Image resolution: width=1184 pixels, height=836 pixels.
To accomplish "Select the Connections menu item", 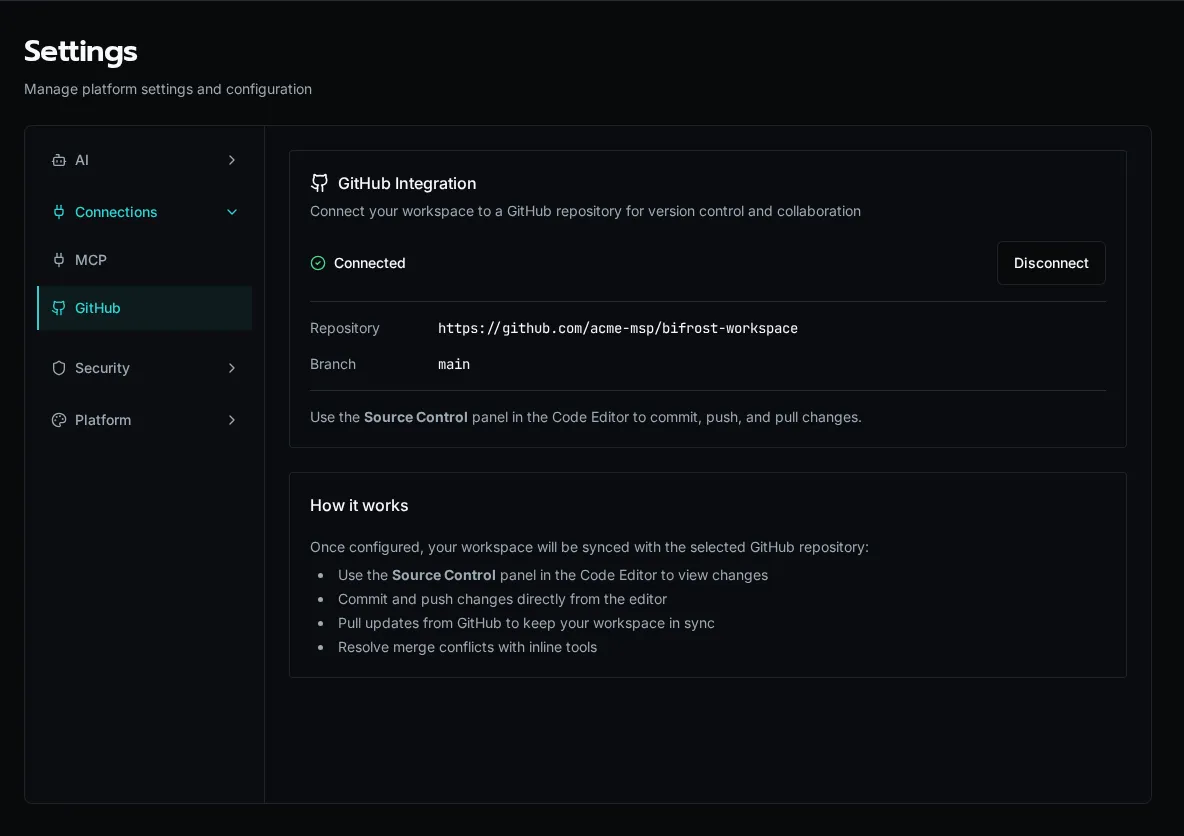I will (x=144, y=212).
